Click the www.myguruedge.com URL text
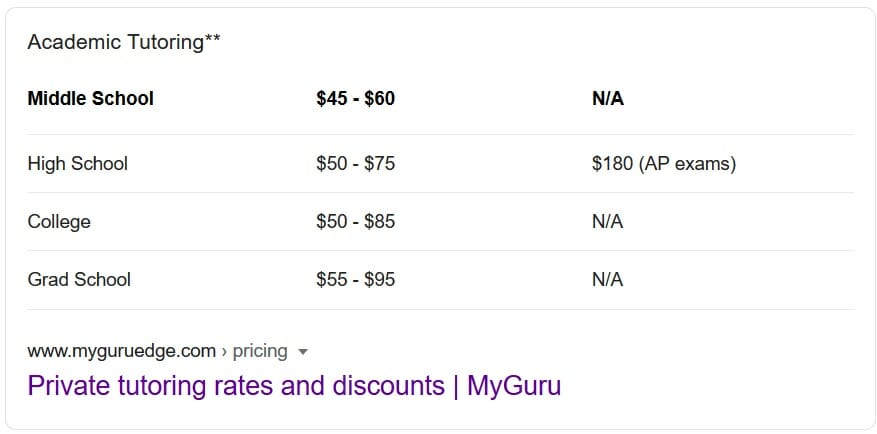This screenshot has height=434, width=877. coord(121,351)
